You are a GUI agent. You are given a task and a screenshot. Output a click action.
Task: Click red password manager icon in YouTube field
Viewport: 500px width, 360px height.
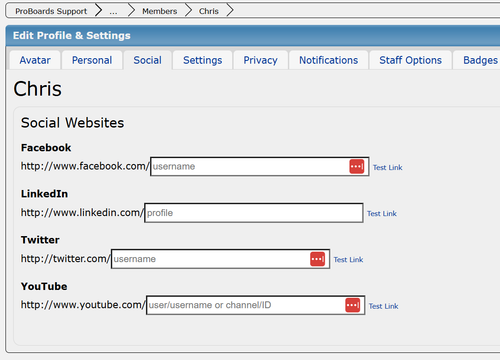[352, 305]
